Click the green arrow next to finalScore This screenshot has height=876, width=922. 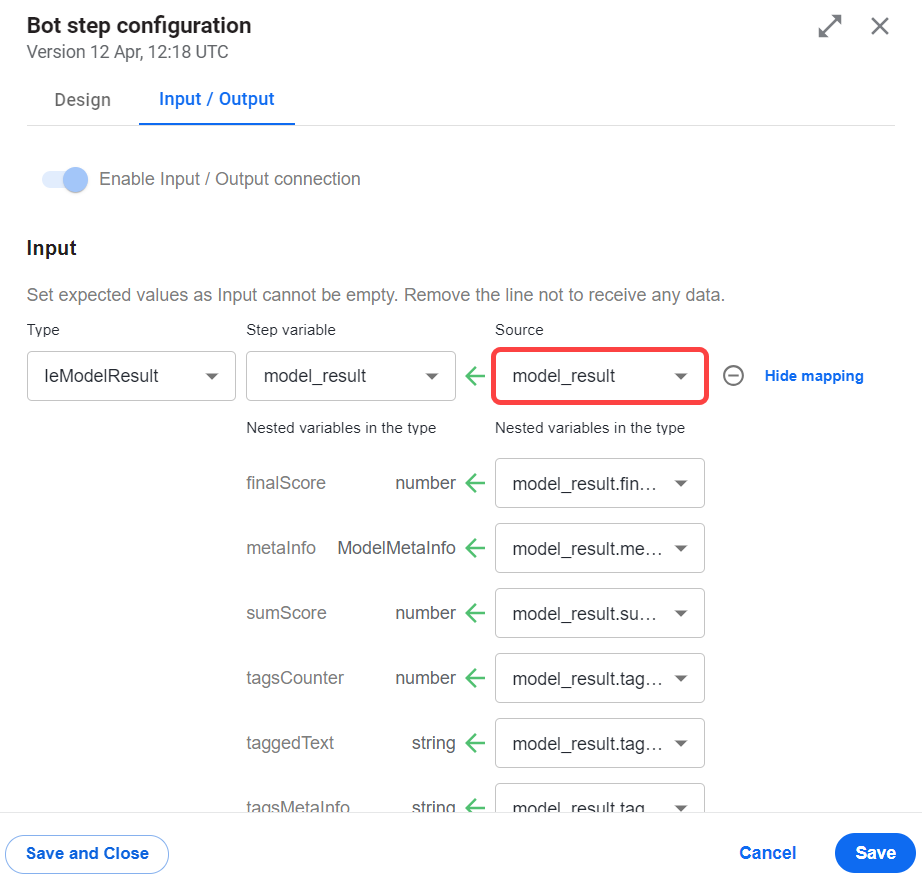point(475,483)
